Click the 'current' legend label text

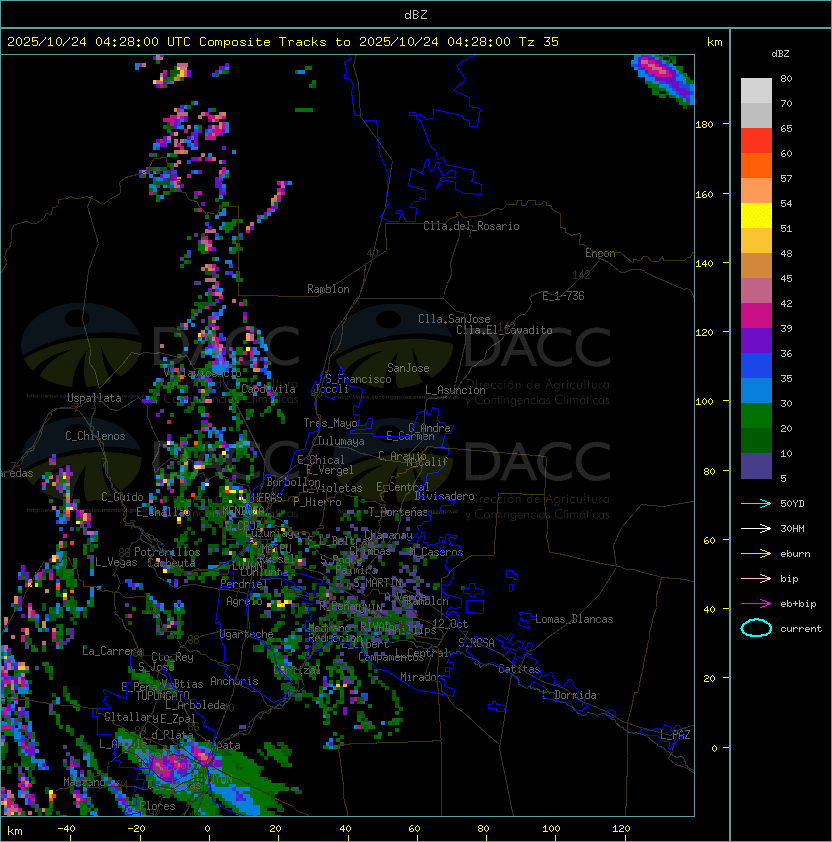click(801, 629)
